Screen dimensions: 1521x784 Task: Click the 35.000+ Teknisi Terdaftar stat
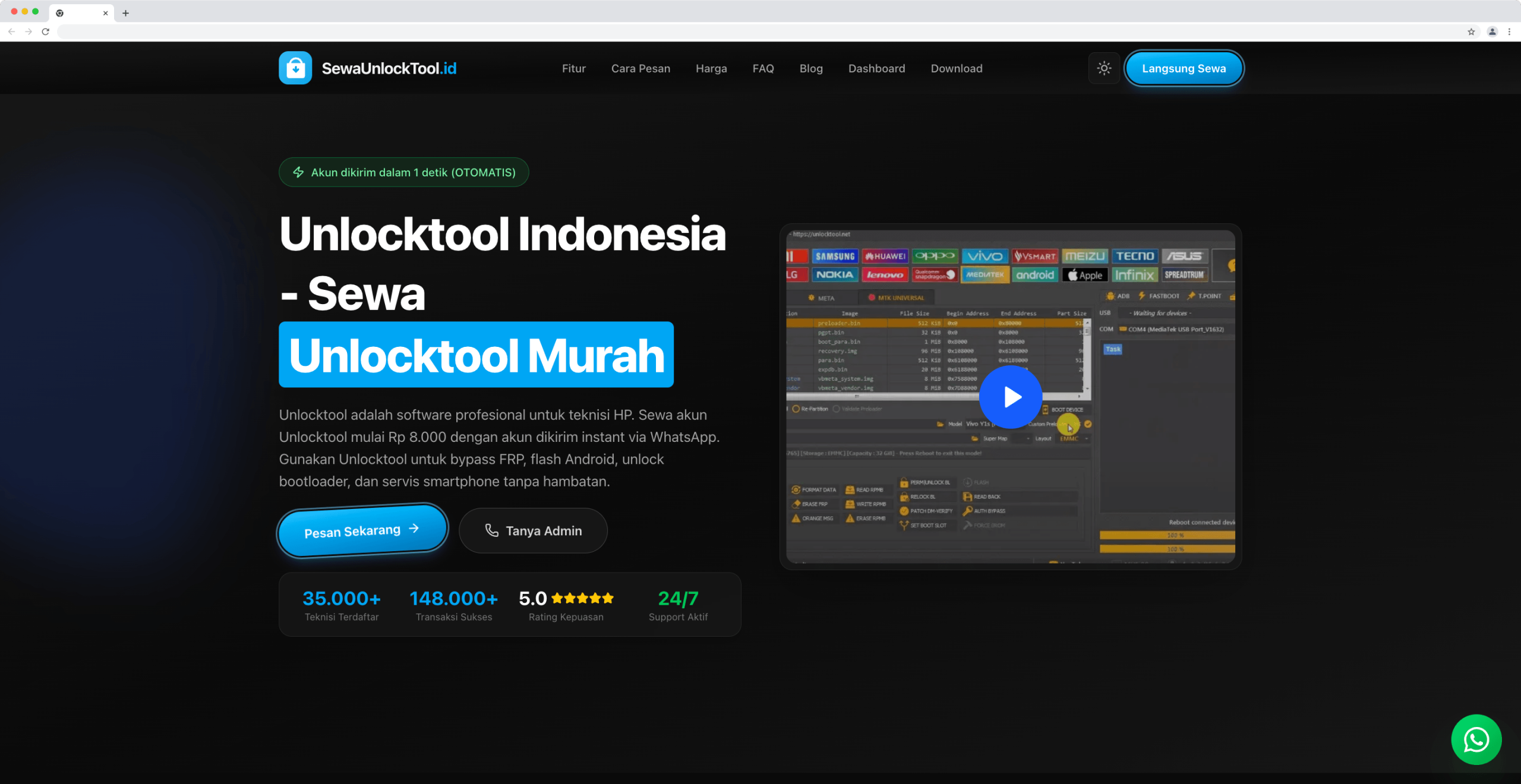pos(342,605)
